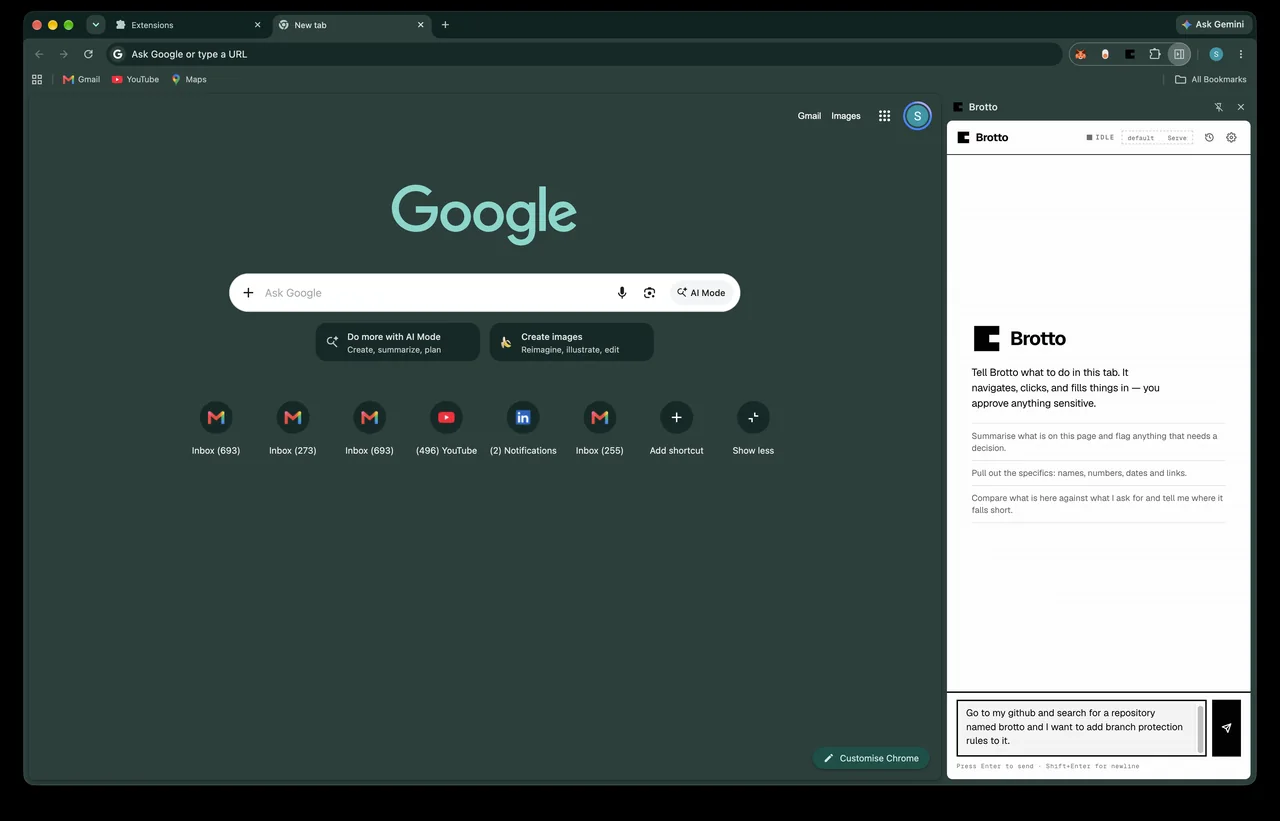
Task: Send the prompt with the arrow button
Action: pos(1226,728)
